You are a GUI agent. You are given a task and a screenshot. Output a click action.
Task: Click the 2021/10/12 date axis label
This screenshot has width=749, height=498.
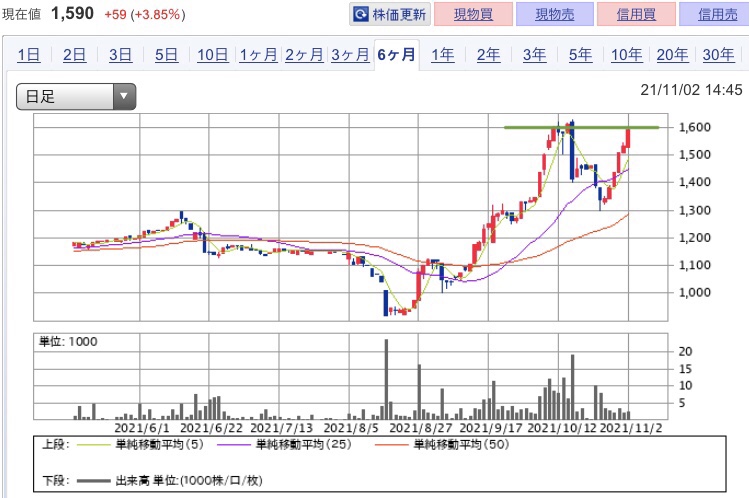pyautogui.click(x=562, y=427)
